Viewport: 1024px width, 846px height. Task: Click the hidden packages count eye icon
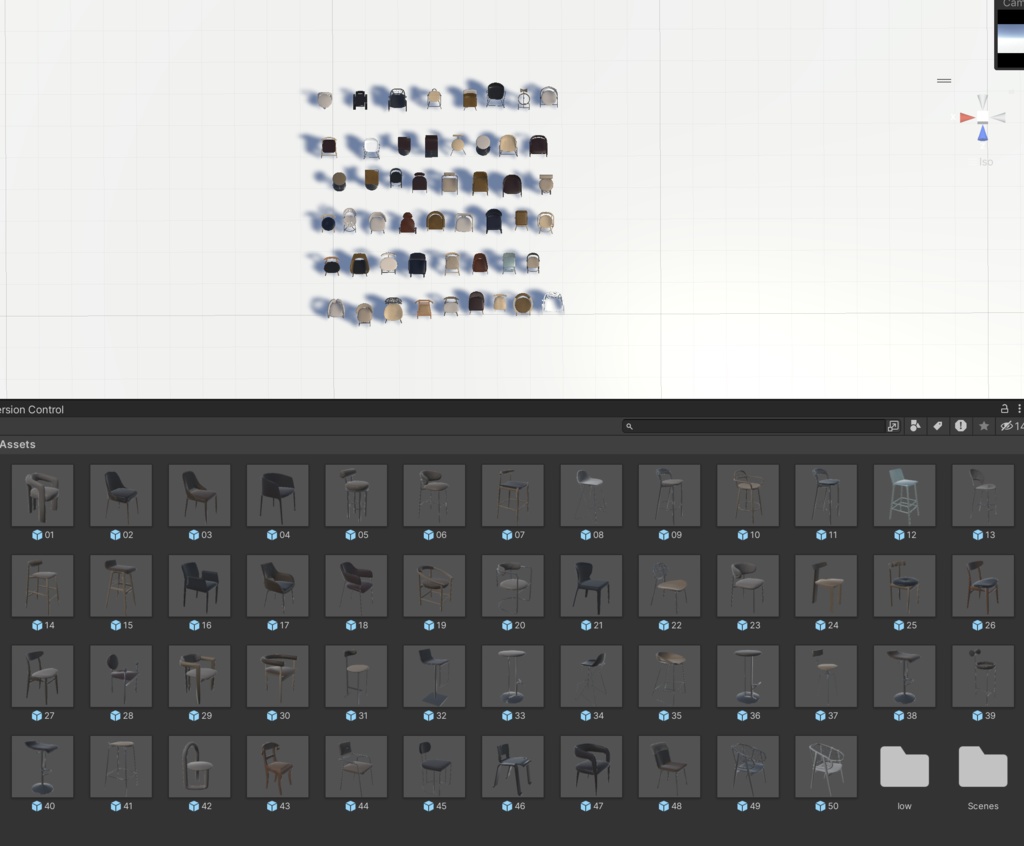[1005, 426]
